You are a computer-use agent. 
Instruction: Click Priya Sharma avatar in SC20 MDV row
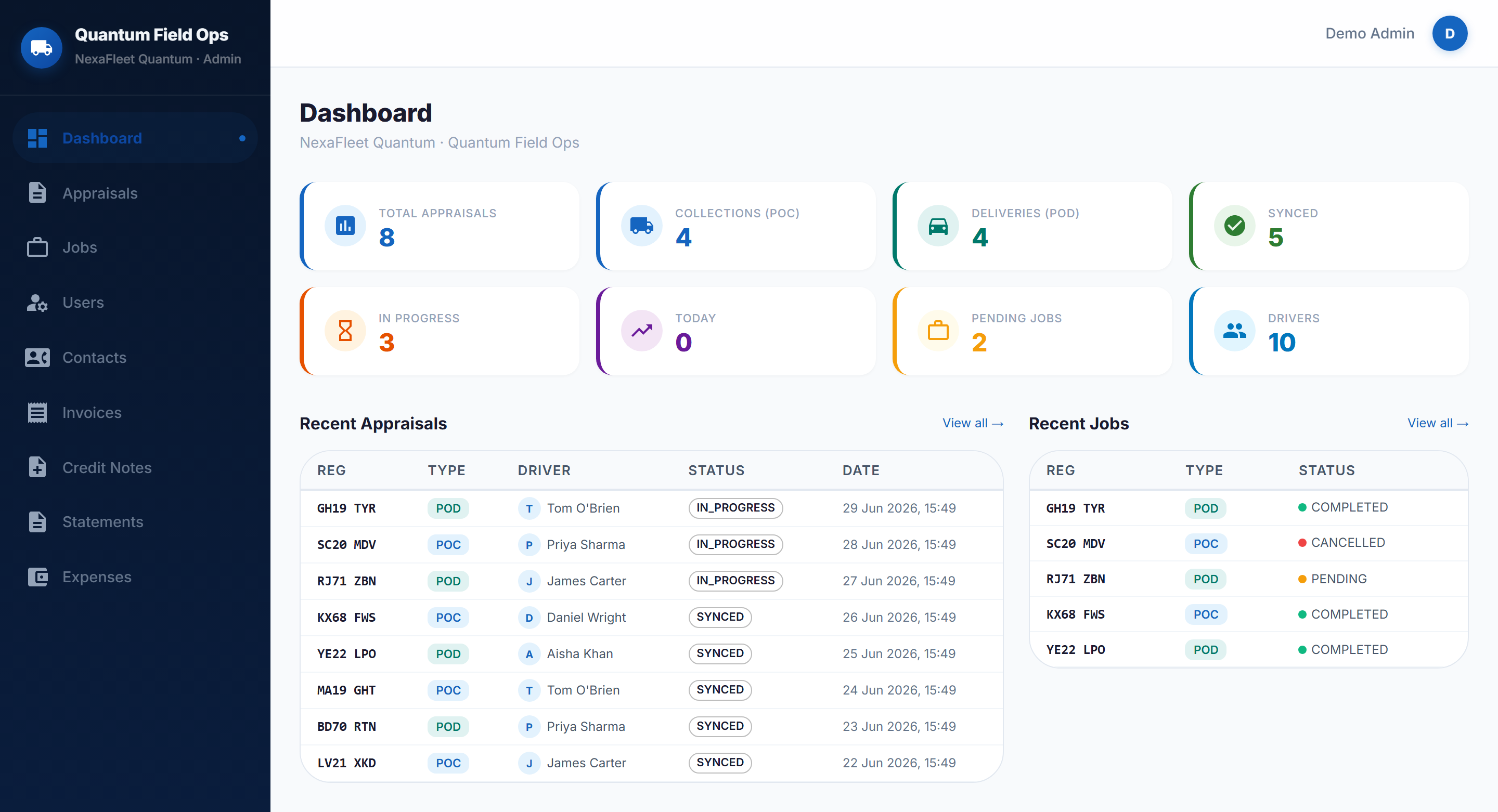(x=528, y=545)
